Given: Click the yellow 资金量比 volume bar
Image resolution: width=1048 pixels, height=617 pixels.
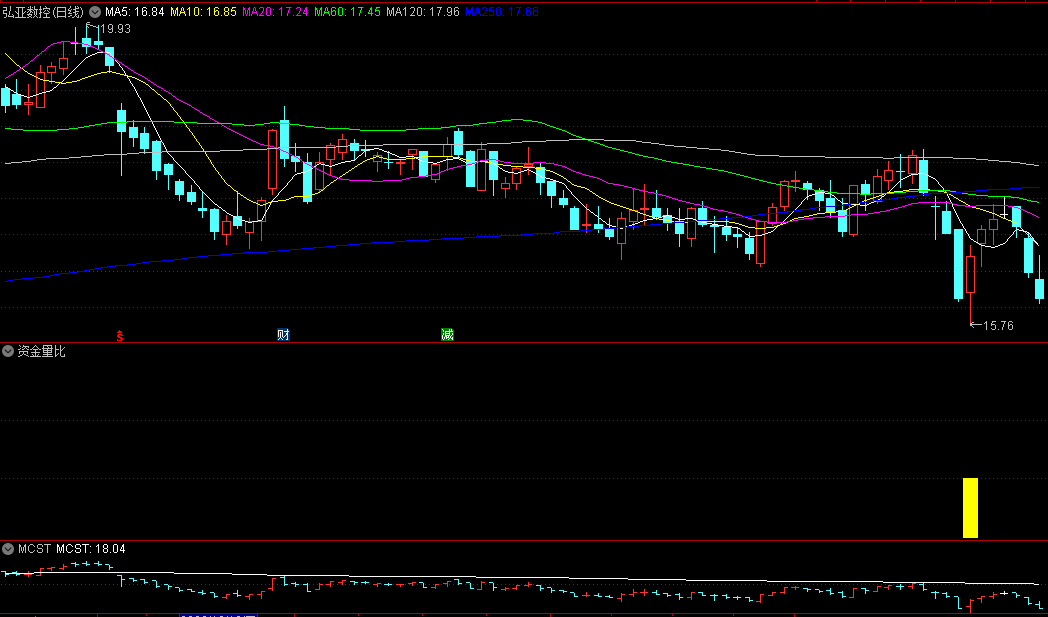Looking at the screenshot, I should 970,508.
